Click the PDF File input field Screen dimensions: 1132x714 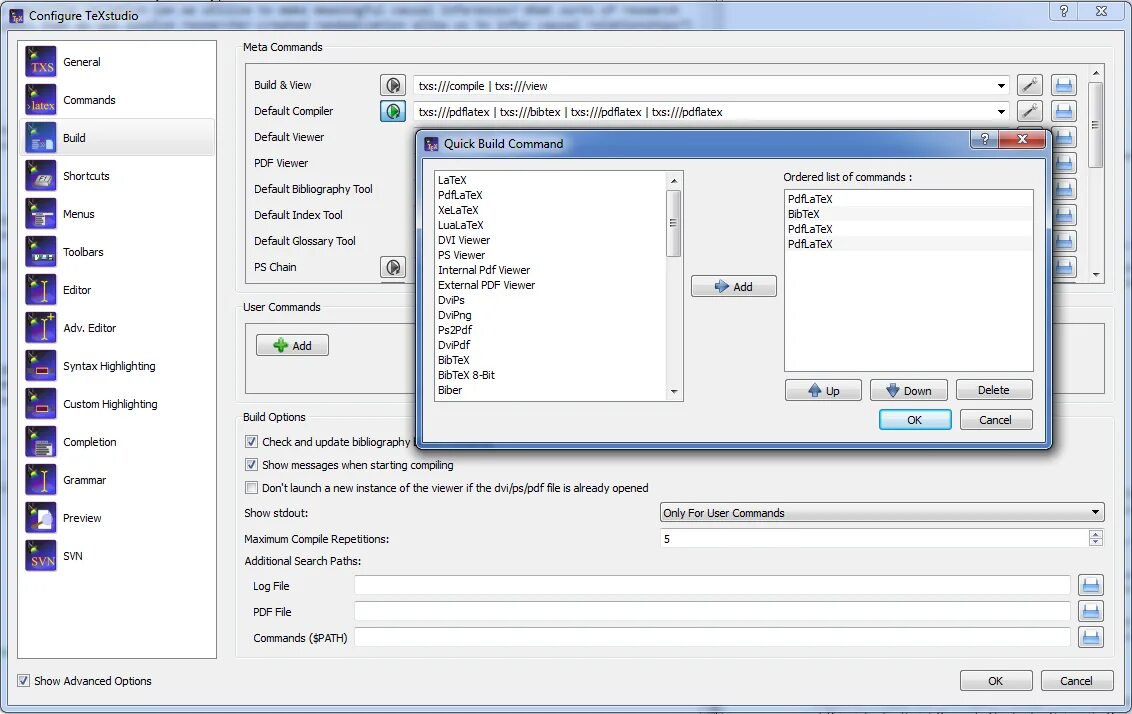pyautogui.click(x=712, y=611)
